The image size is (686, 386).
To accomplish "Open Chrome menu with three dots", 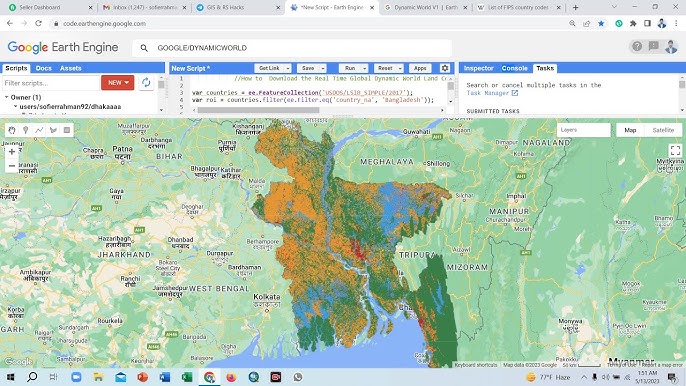I will 676,24.
